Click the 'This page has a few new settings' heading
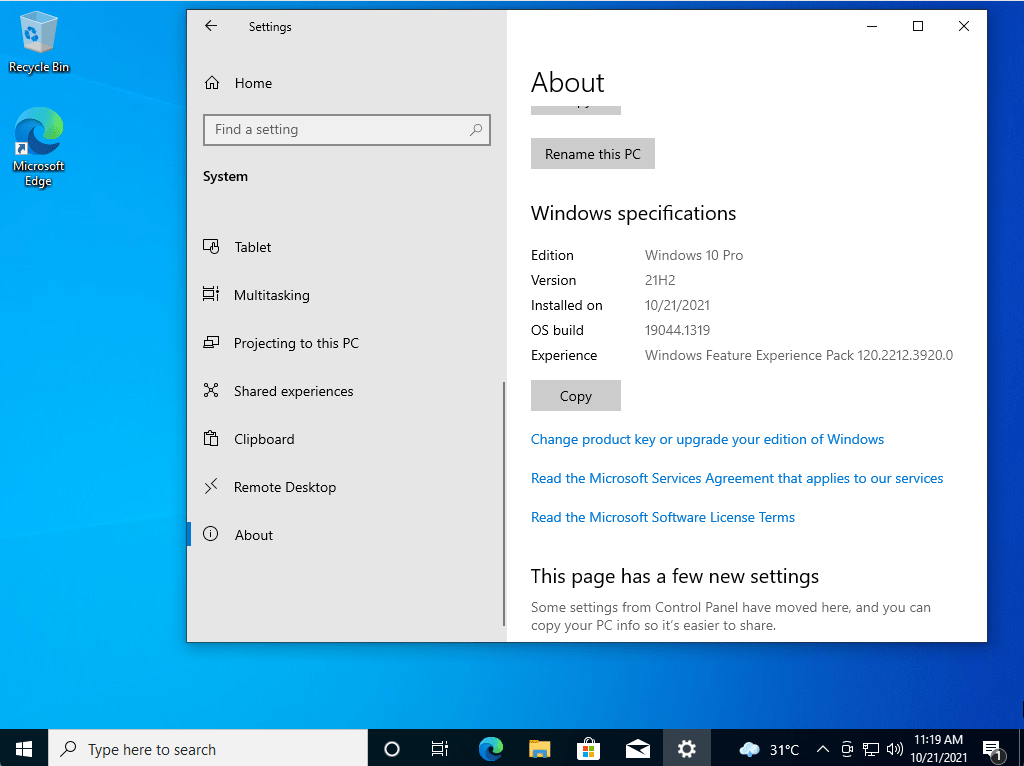The height and width of the screenshot is (766, 1024). click(x=675, y=576)
